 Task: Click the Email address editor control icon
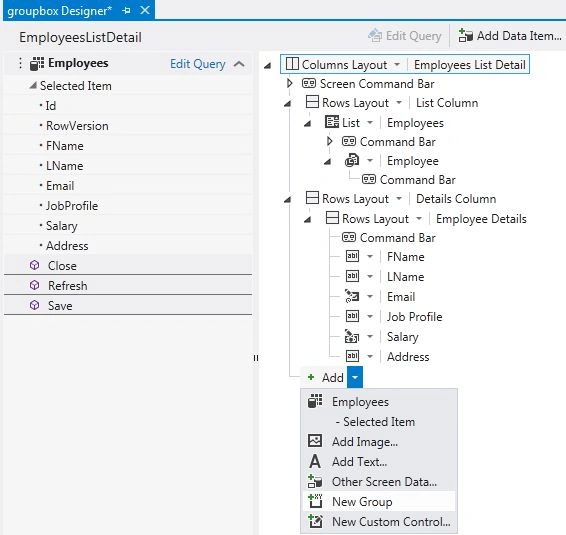click(x=352, y=296)
